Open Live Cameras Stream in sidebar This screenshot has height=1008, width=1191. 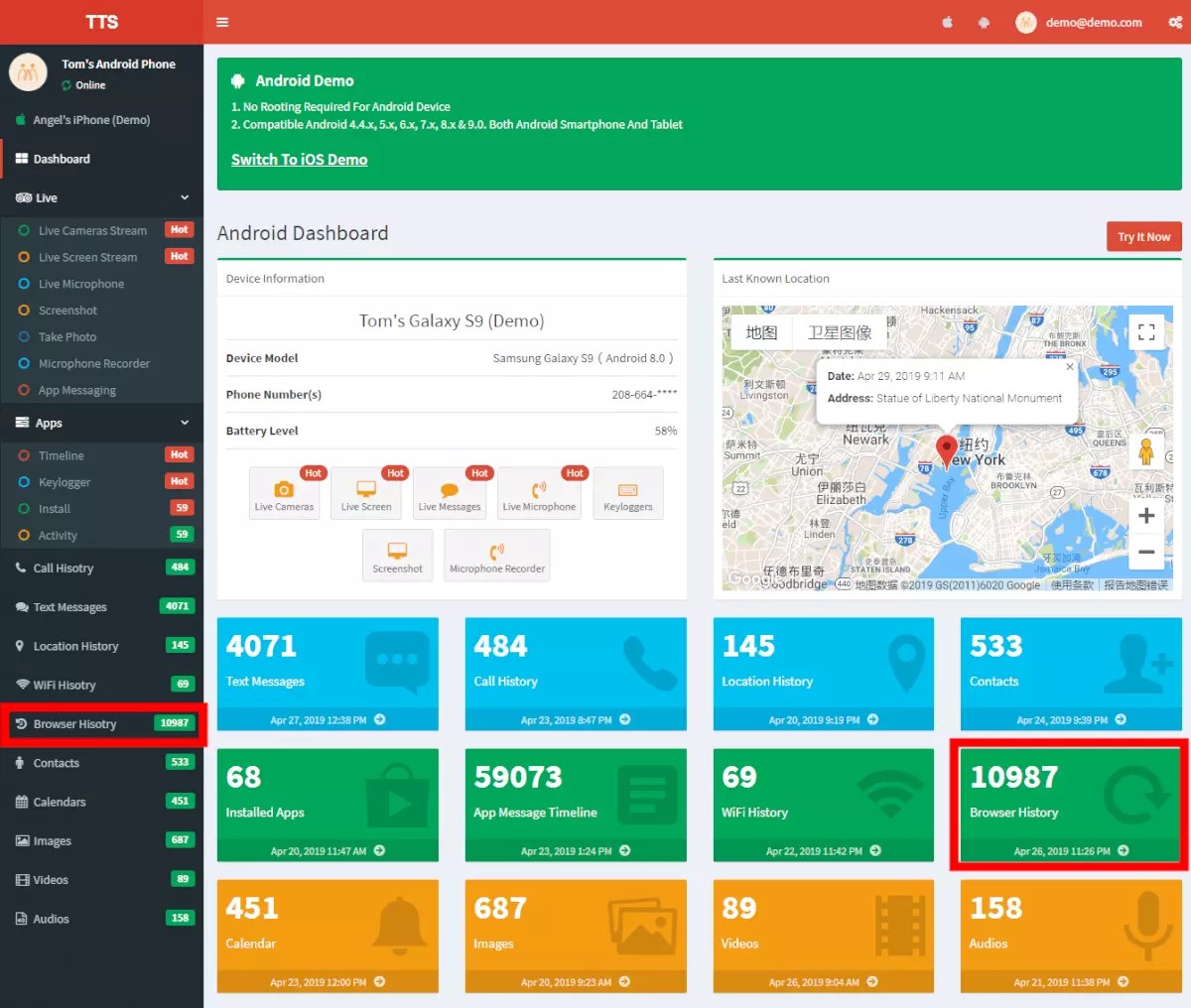click(x=101, y=230)
